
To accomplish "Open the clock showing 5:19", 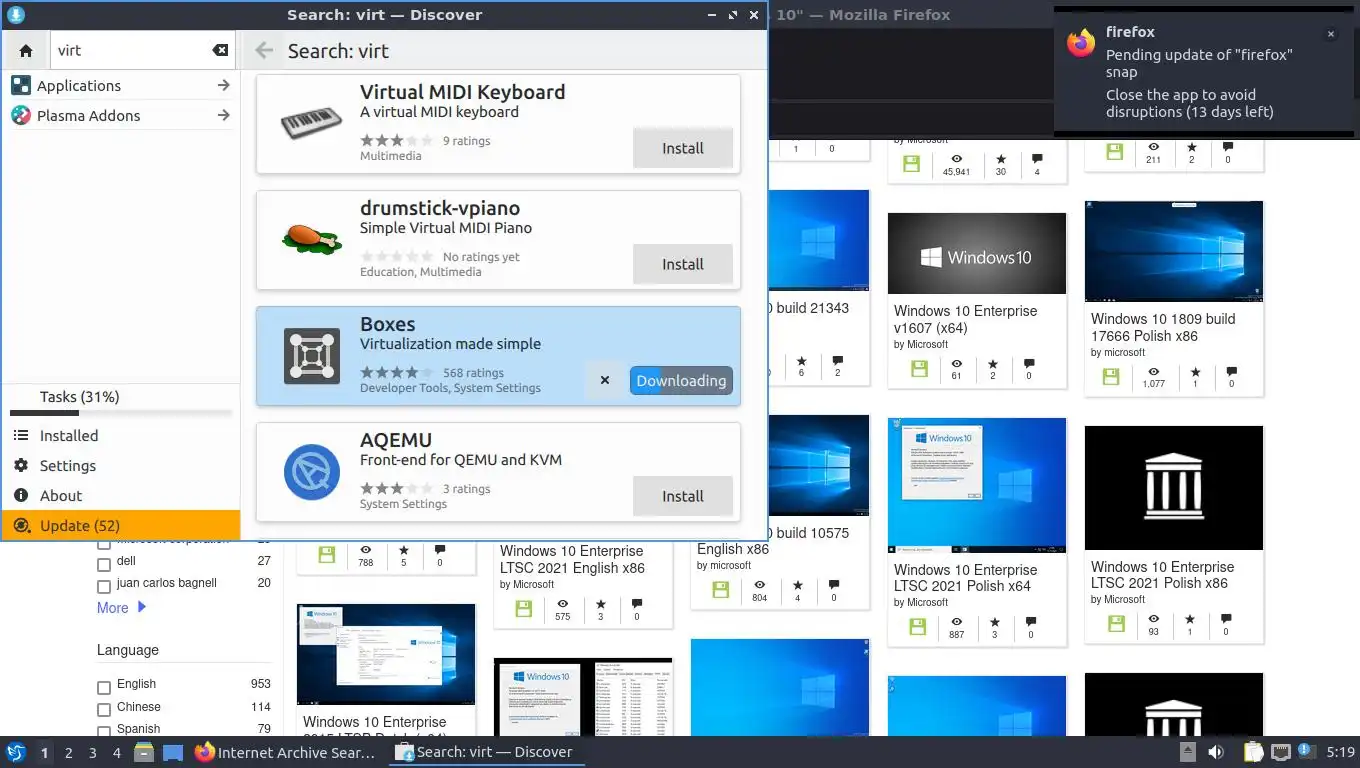I will 1340,752.
